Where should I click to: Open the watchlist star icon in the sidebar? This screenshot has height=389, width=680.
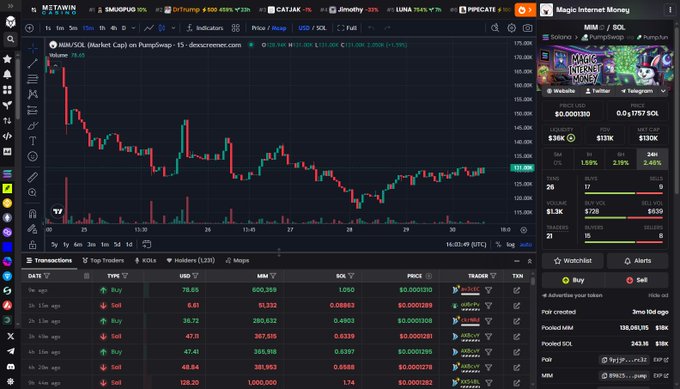(x=7, y=59)
